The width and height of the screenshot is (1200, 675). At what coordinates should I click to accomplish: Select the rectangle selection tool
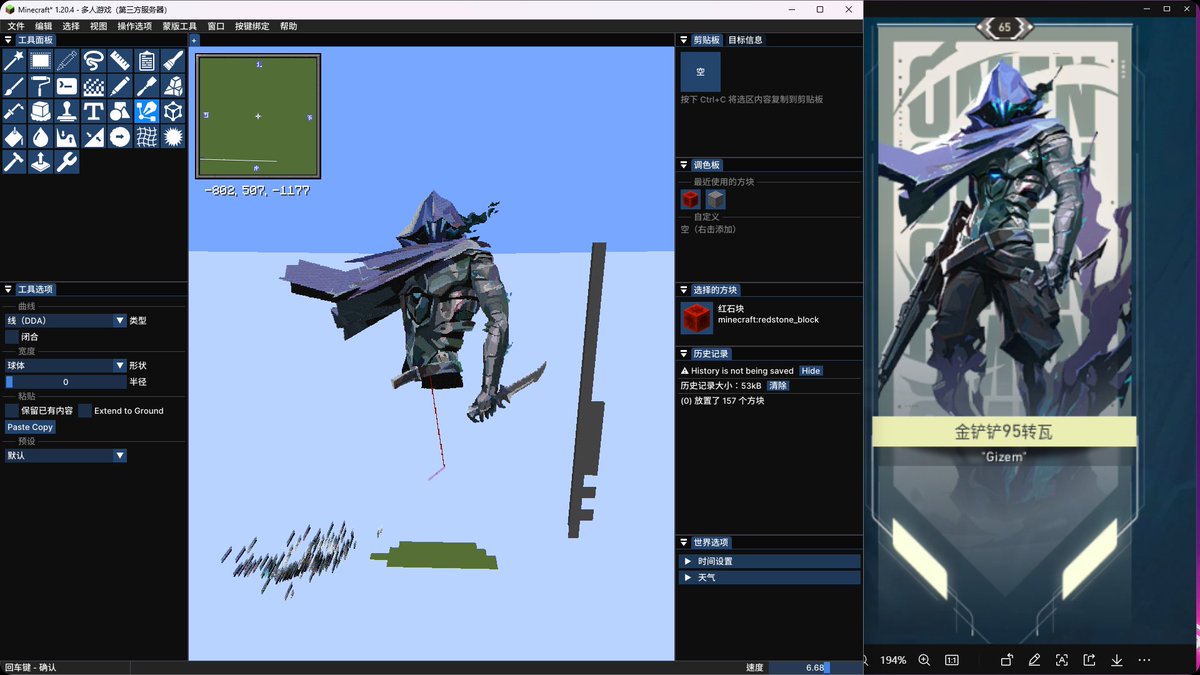click(x=41, y=60)
